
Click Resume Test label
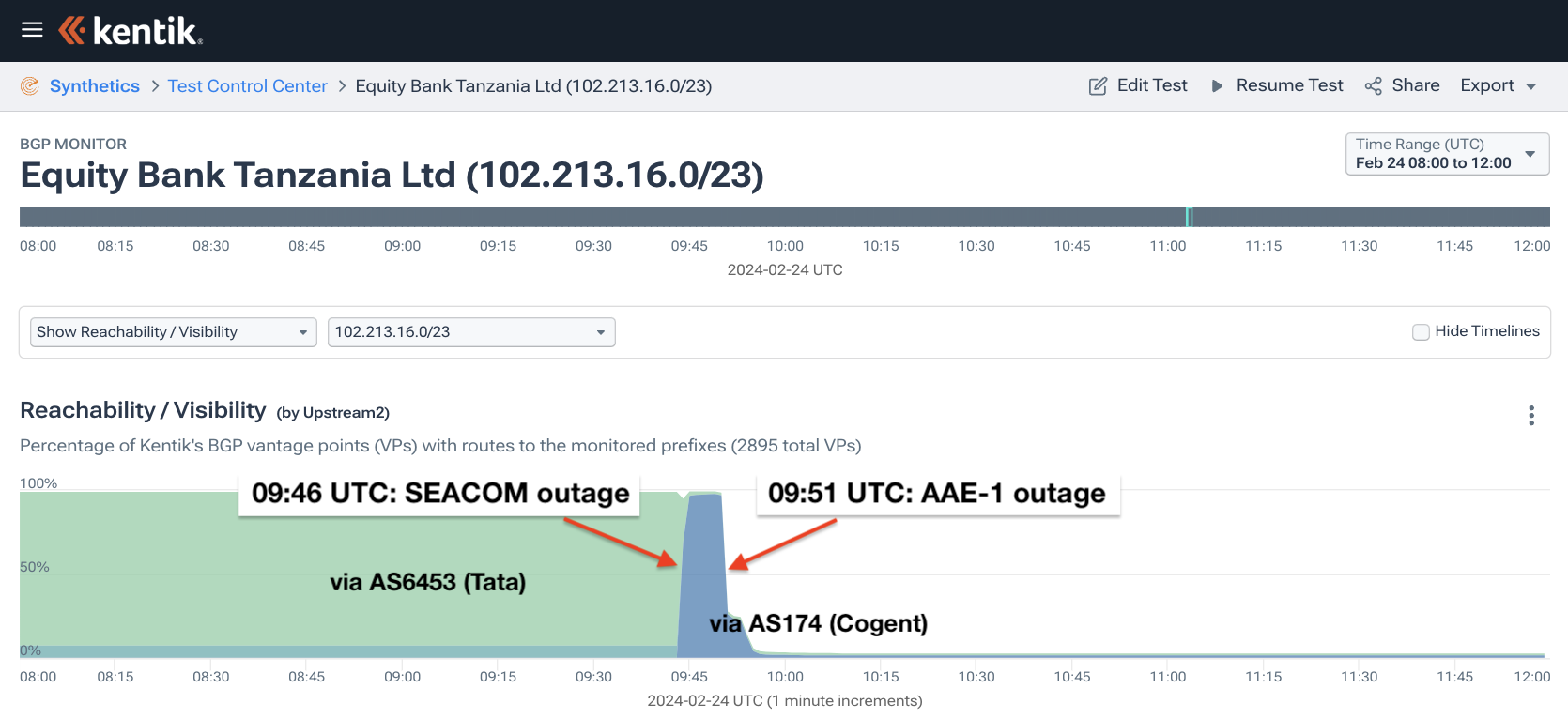coord(1289,85)
